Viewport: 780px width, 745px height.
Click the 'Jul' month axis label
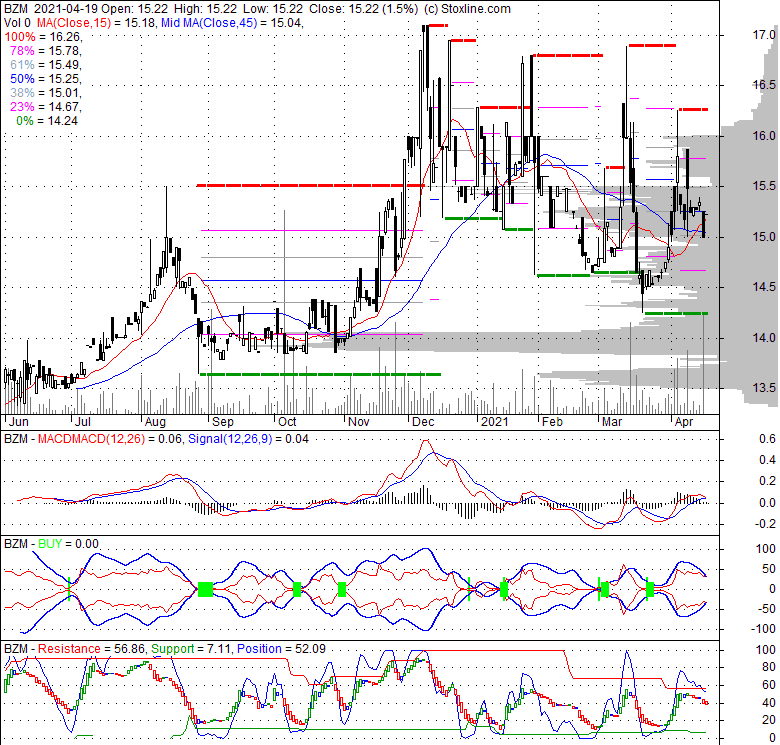(83, 422)
